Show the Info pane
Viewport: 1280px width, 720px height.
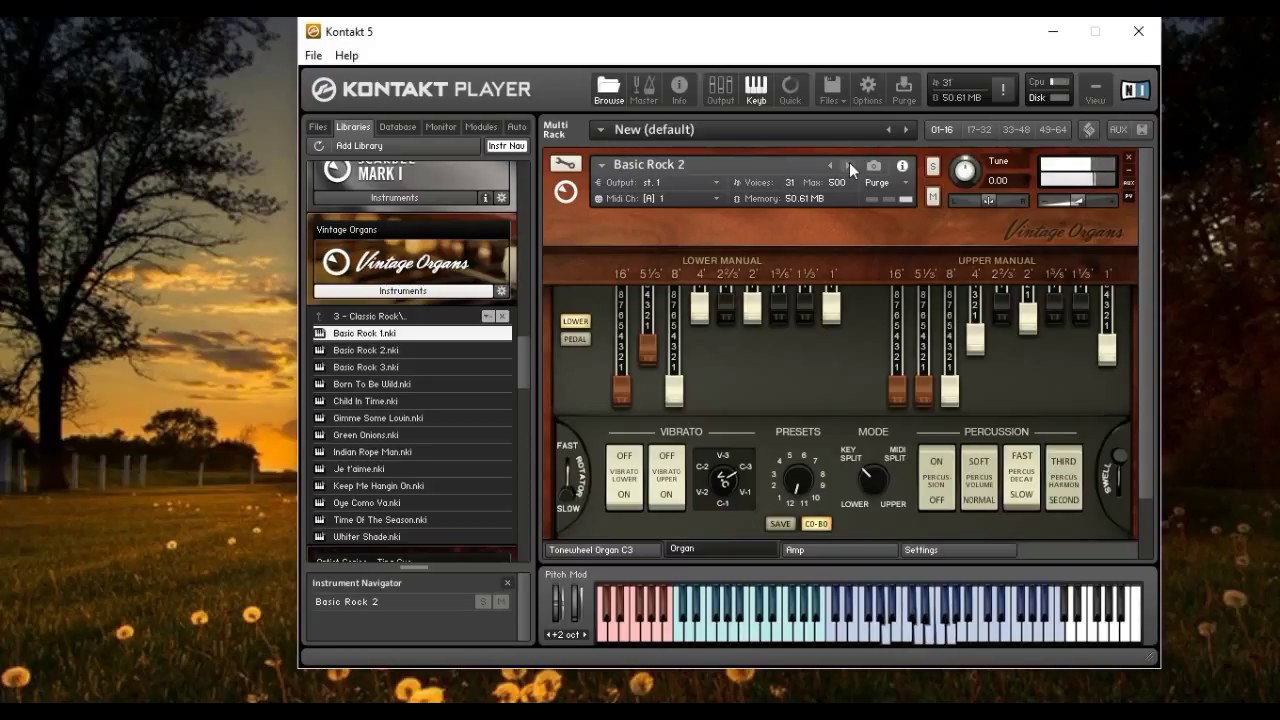click(679, 89)
